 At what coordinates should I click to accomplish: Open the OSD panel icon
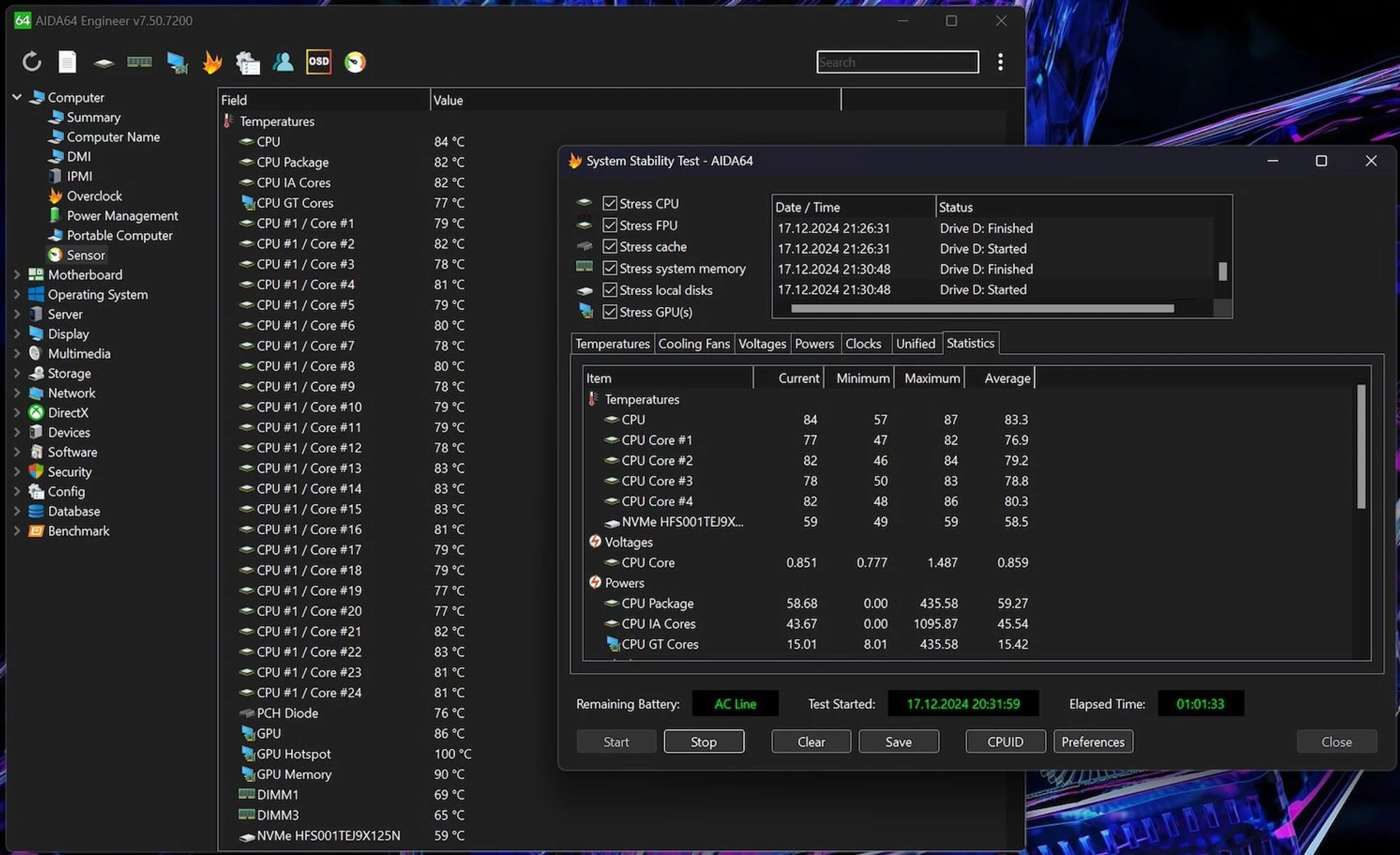[x=319, y=61]
